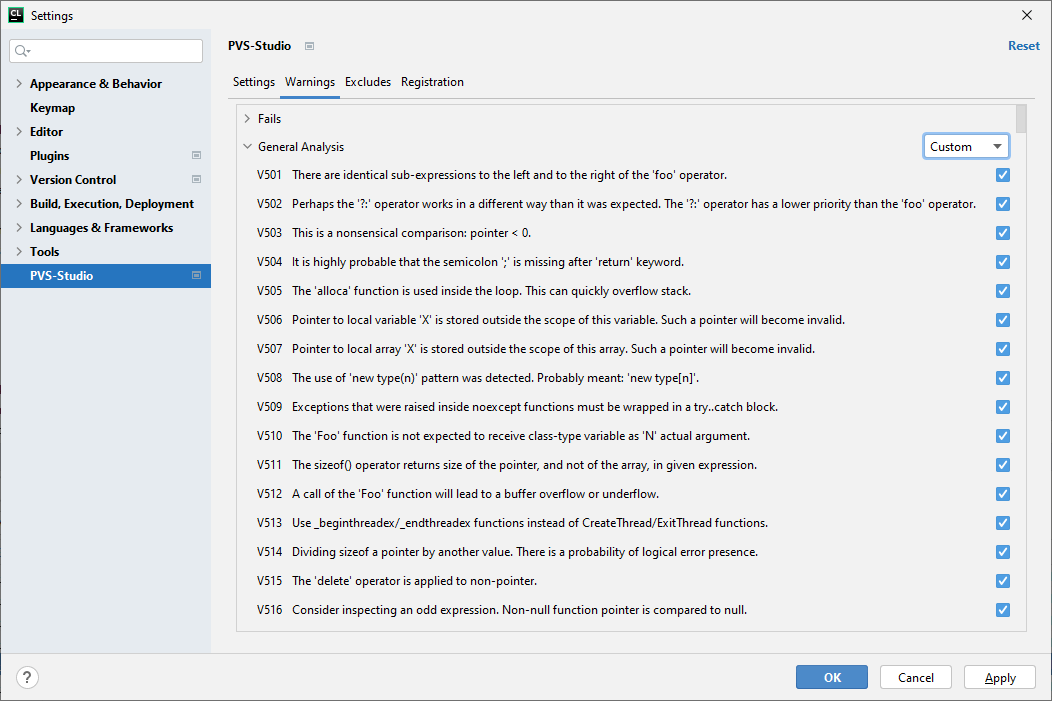The height and width of the screenshot is (701, 1052).
Task: Click the Reset link
Action: tap(1024, 46)
